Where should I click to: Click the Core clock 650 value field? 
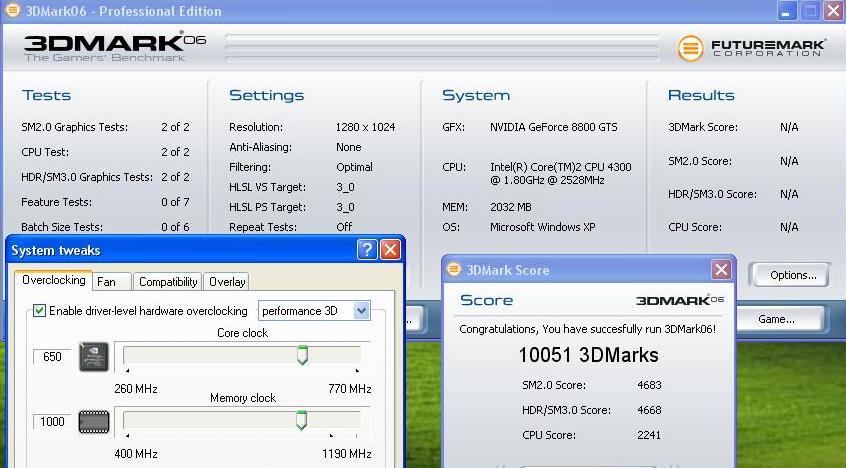(x=52, y=357)
